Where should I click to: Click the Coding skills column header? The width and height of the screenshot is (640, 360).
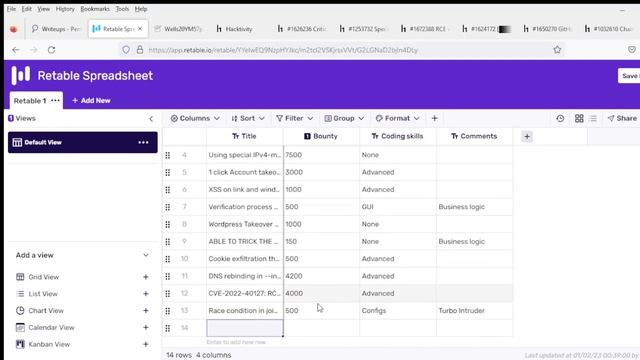398,136
